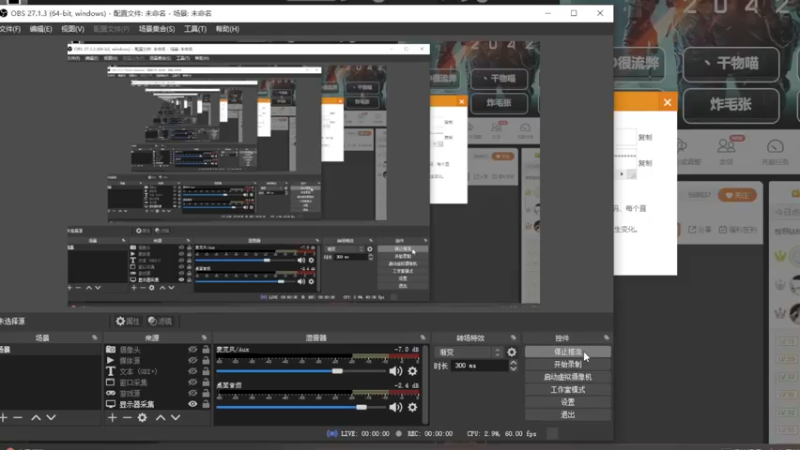Open 设置 from the Controls panel

pos(567,402)
